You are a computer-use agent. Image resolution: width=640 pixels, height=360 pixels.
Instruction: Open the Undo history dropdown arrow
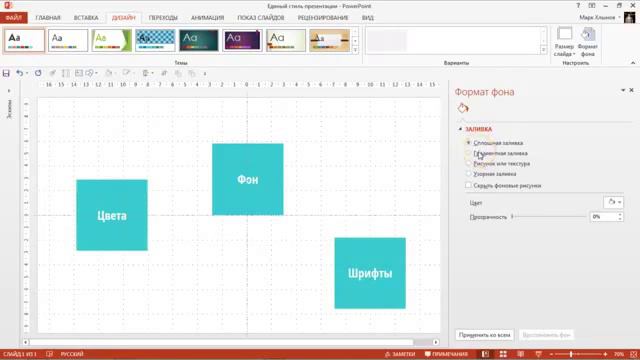(27, 73)
